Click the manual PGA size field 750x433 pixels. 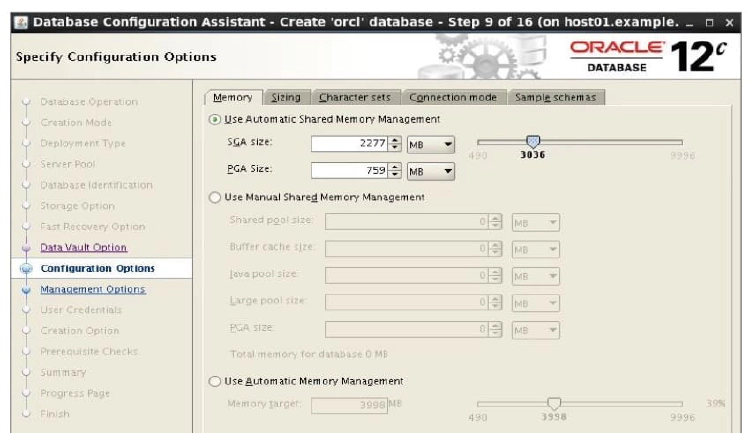pyautogui.click(x=407, y=329)
